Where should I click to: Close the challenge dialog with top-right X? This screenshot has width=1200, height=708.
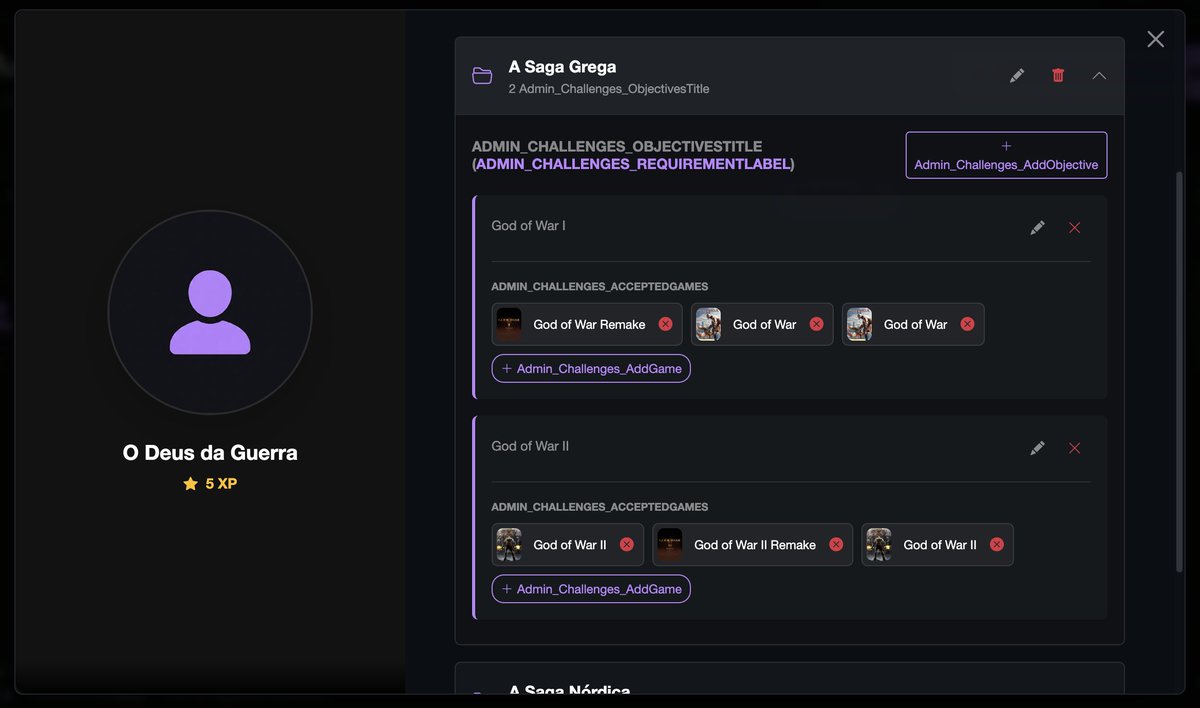(1156, 39)
